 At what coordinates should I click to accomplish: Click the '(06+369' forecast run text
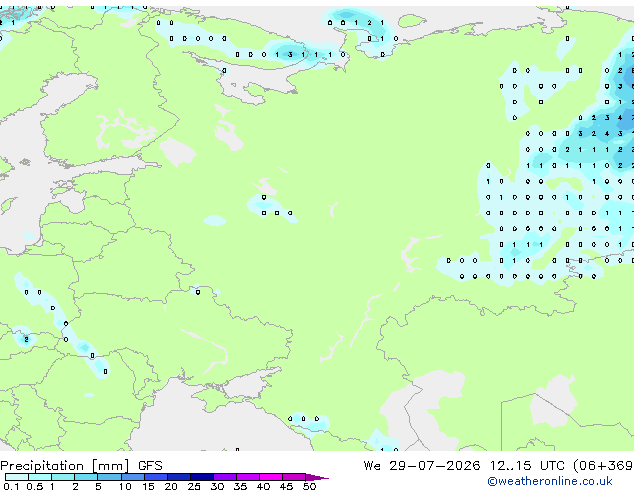click(603, 466)
